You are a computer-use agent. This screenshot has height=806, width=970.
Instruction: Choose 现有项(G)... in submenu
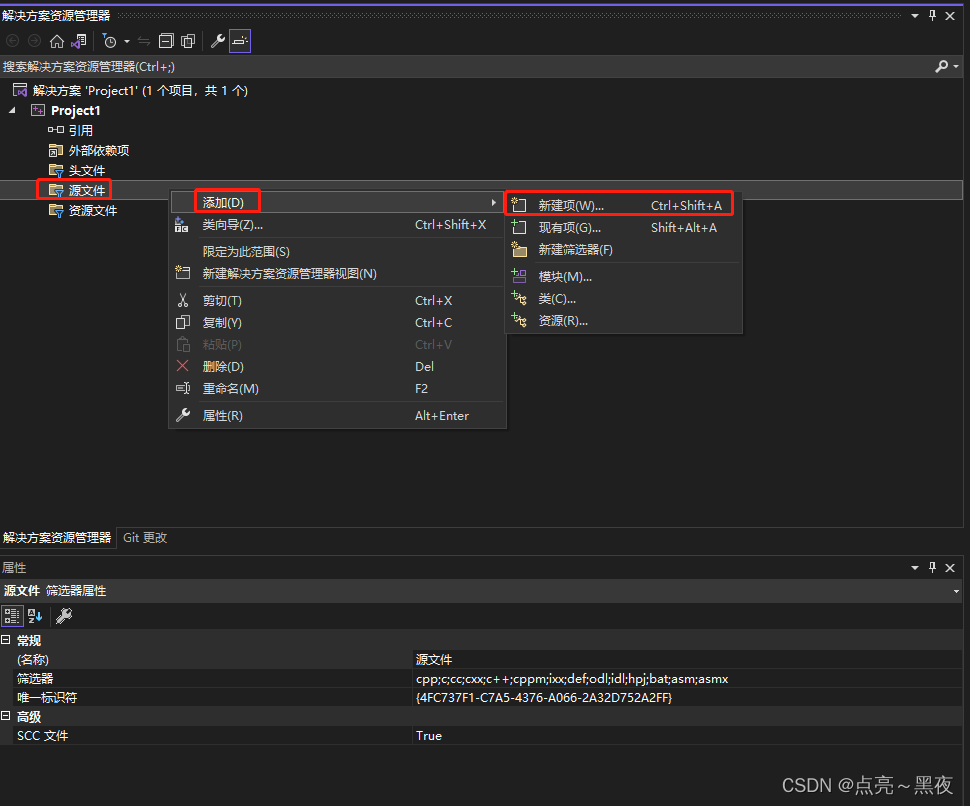click(x=624, y=228)
